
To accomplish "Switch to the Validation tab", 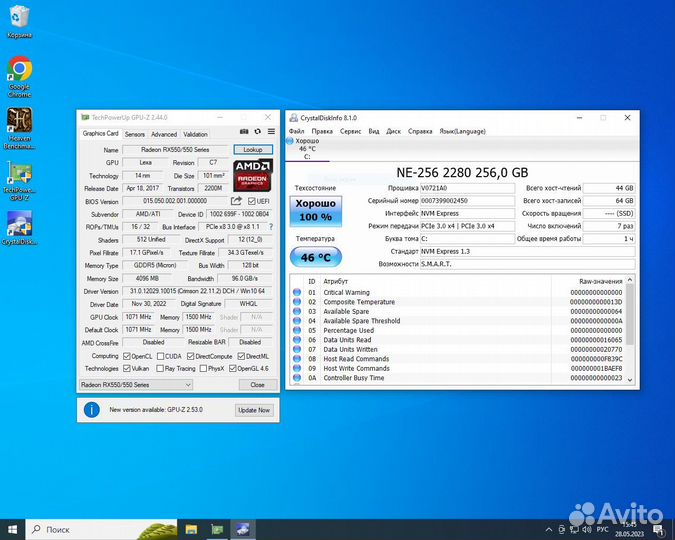I will 195,134.
